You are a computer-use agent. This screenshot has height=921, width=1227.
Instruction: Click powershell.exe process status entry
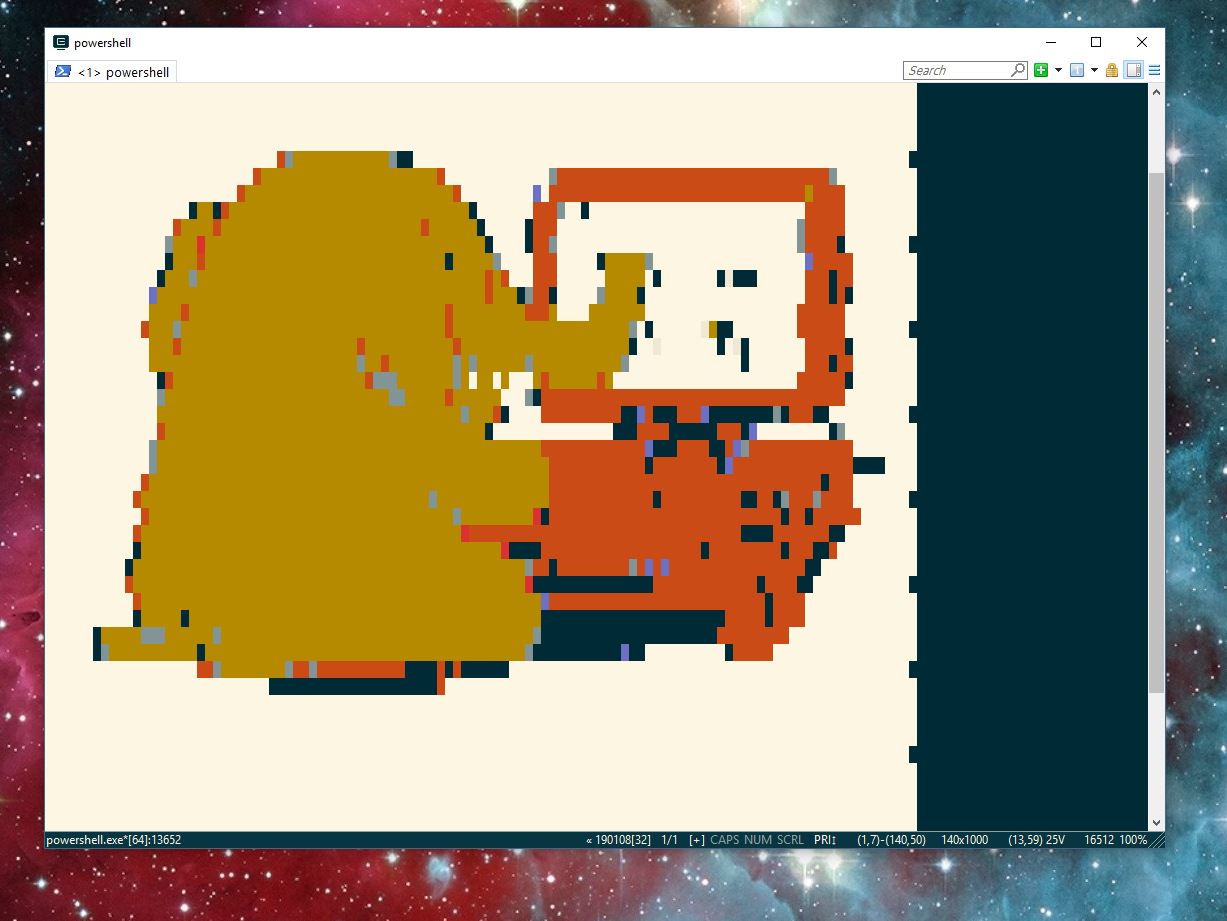click(114, 840)
